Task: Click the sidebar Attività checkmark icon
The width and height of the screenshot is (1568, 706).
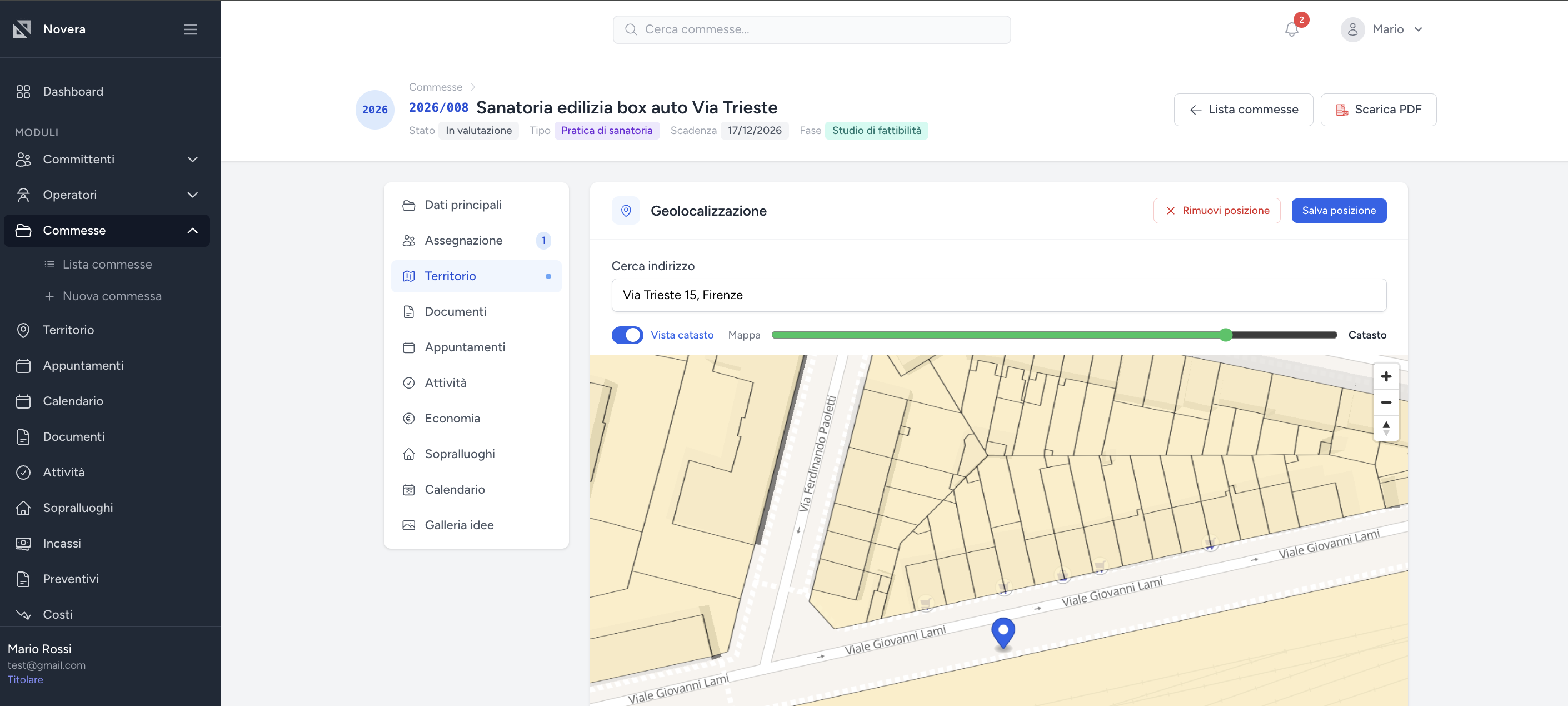Action: (x=23, y=472)
